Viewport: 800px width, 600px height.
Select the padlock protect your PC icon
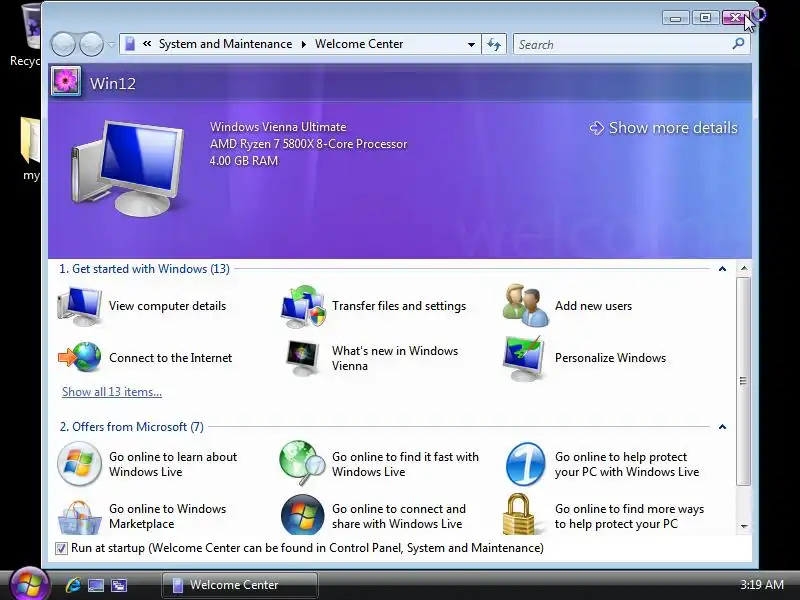(518, 514)
